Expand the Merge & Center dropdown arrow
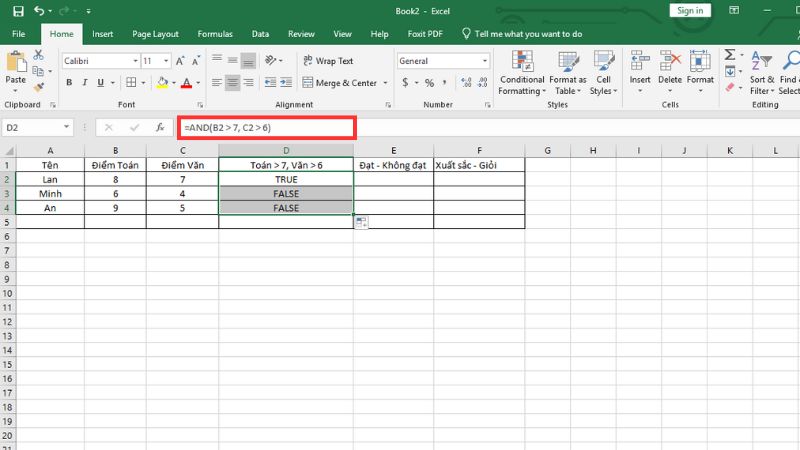Viewport: 800px width, 450px height. tap(385, 83)
